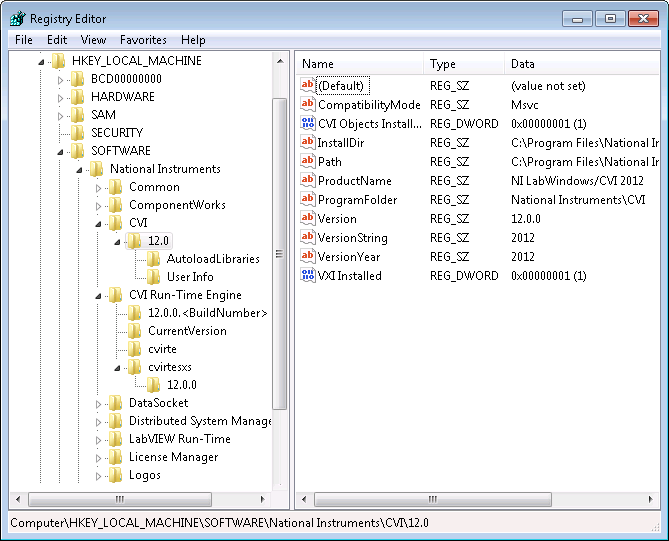
Task: Click the DWORD icon for CVI Objects Install
Action: coord(308,123)
